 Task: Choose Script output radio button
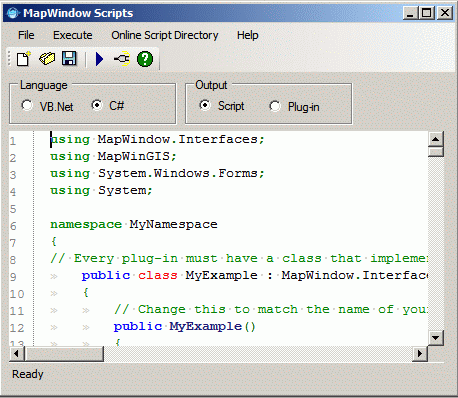[x=205, y=105]
